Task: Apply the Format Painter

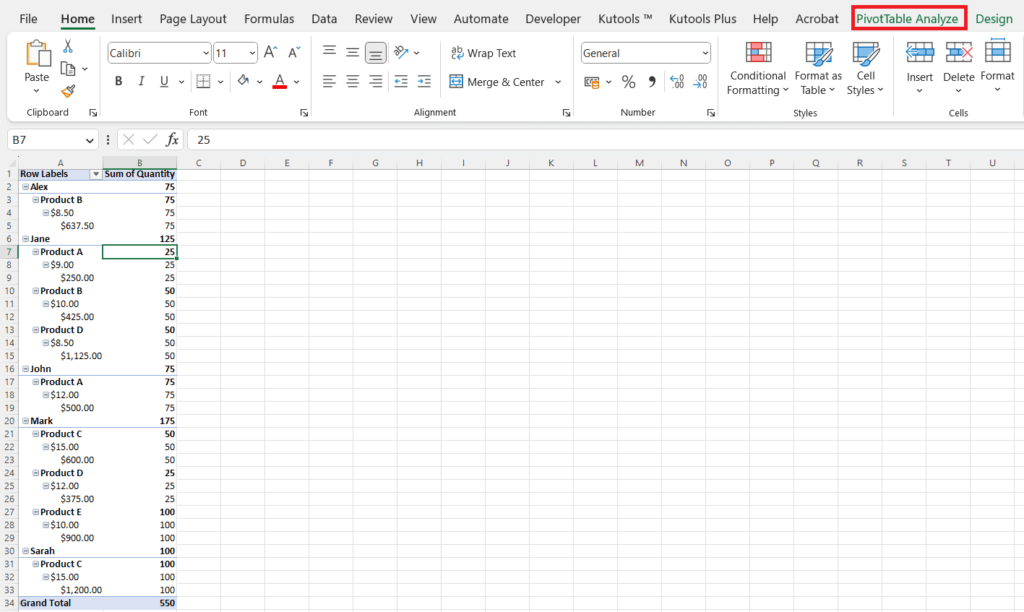Action: [67, 92]
